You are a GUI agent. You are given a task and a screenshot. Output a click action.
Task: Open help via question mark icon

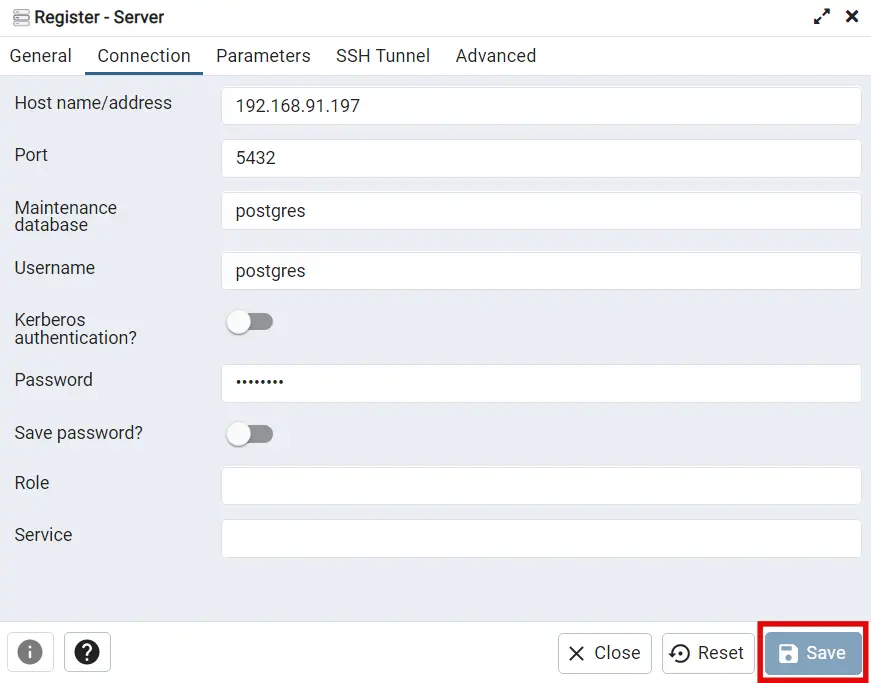pyautogui.click(x=87, y=652)
